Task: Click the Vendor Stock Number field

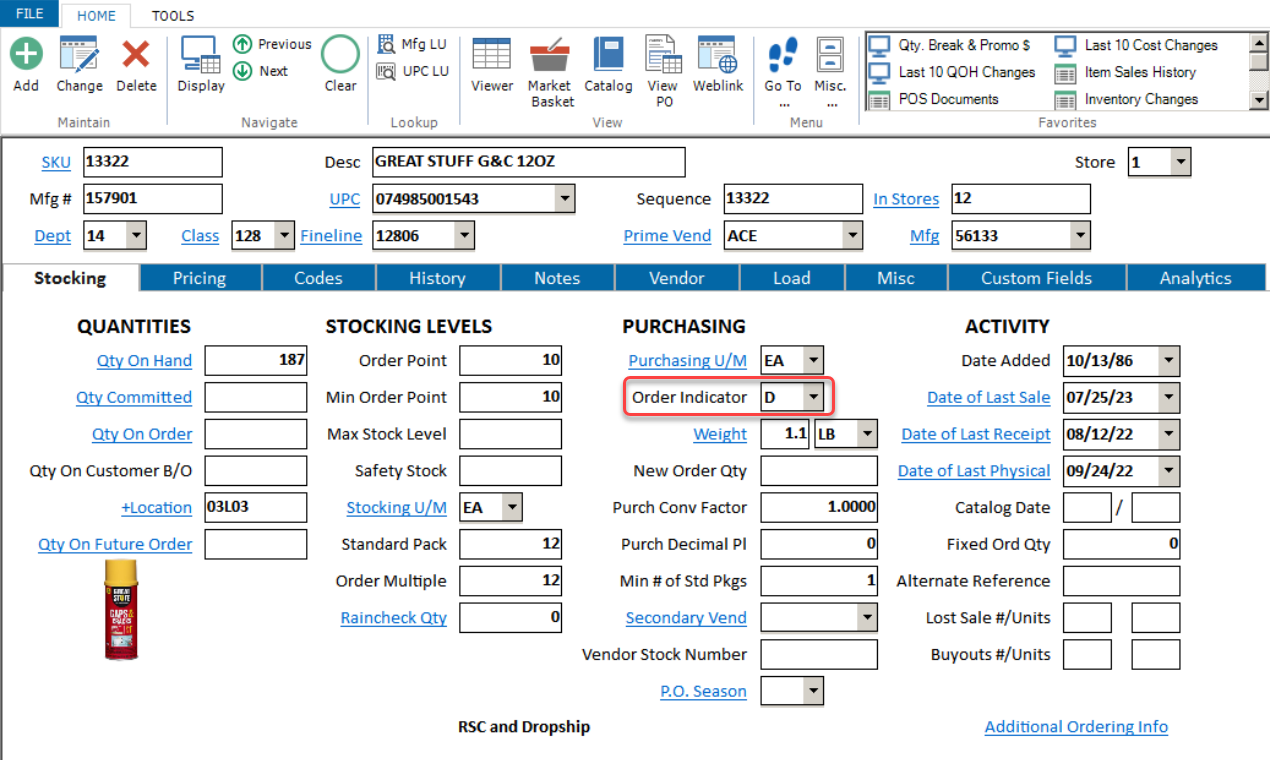Action: [819, 655]
